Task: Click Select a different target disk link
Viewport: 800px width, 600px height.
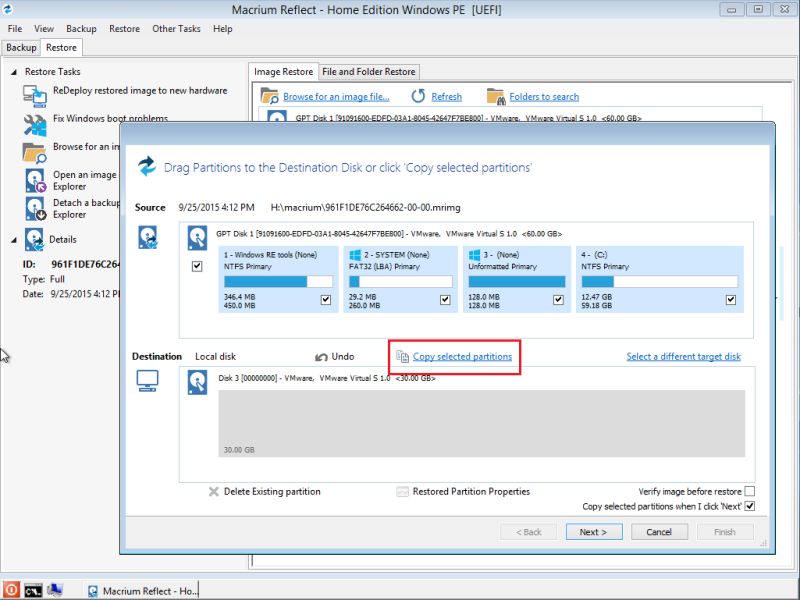Action: pos(684,357)
